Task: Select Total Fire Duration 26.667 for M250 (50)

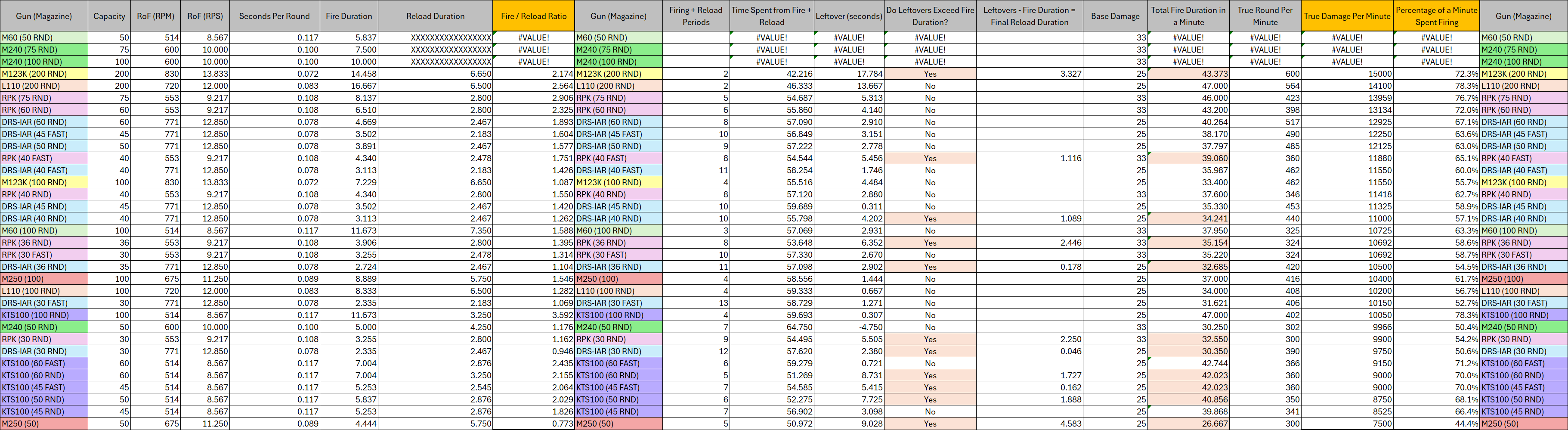Action: point(1188,424)
